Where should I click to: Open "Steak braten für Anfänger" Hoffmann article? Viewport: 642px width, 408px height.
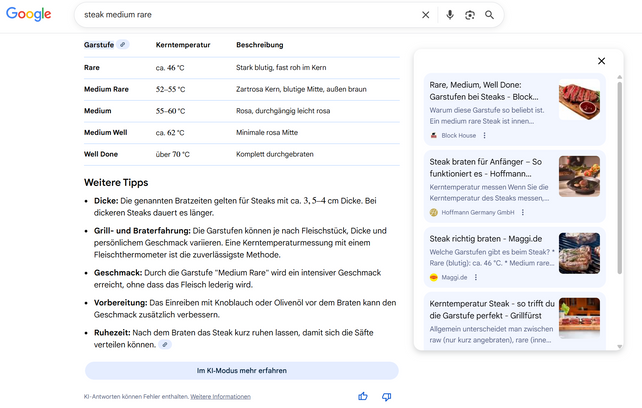click(x=485, y=167)
